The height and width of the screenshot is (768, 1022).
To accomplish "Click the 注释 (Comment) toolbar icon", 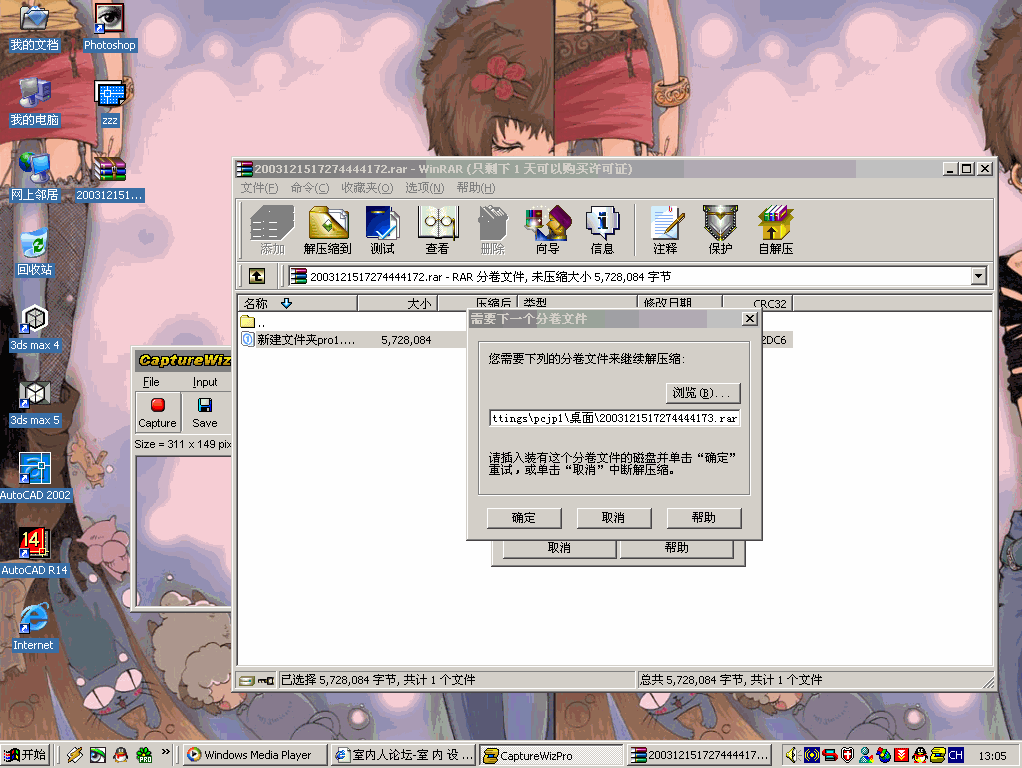I will coord(665,229).
